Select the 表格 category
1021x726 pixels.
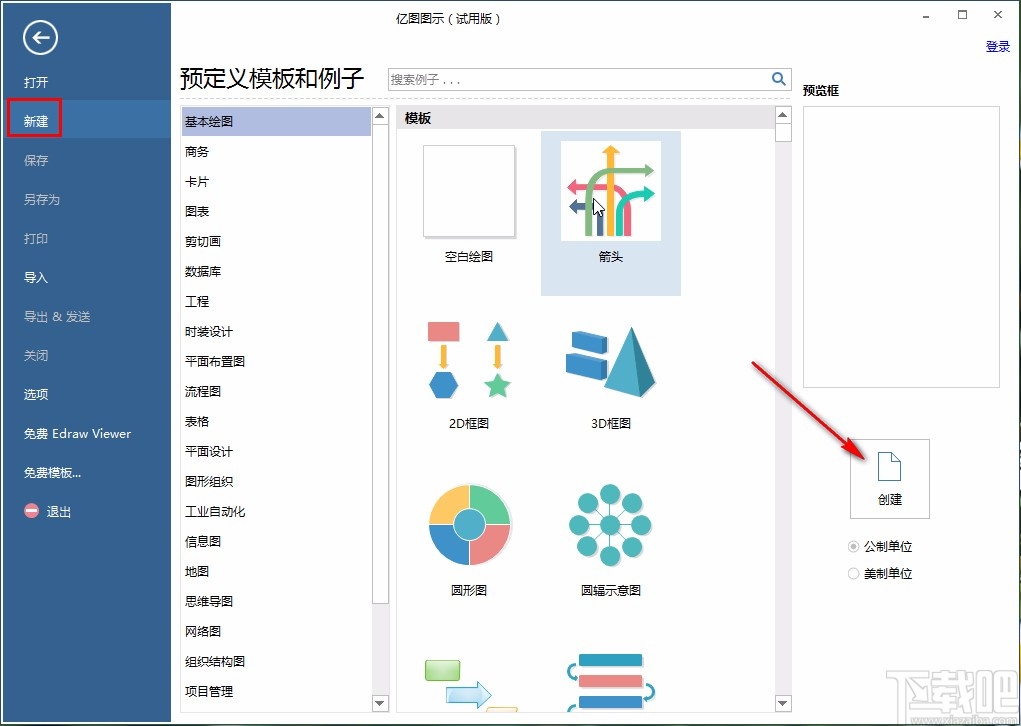tap(276, 421)
